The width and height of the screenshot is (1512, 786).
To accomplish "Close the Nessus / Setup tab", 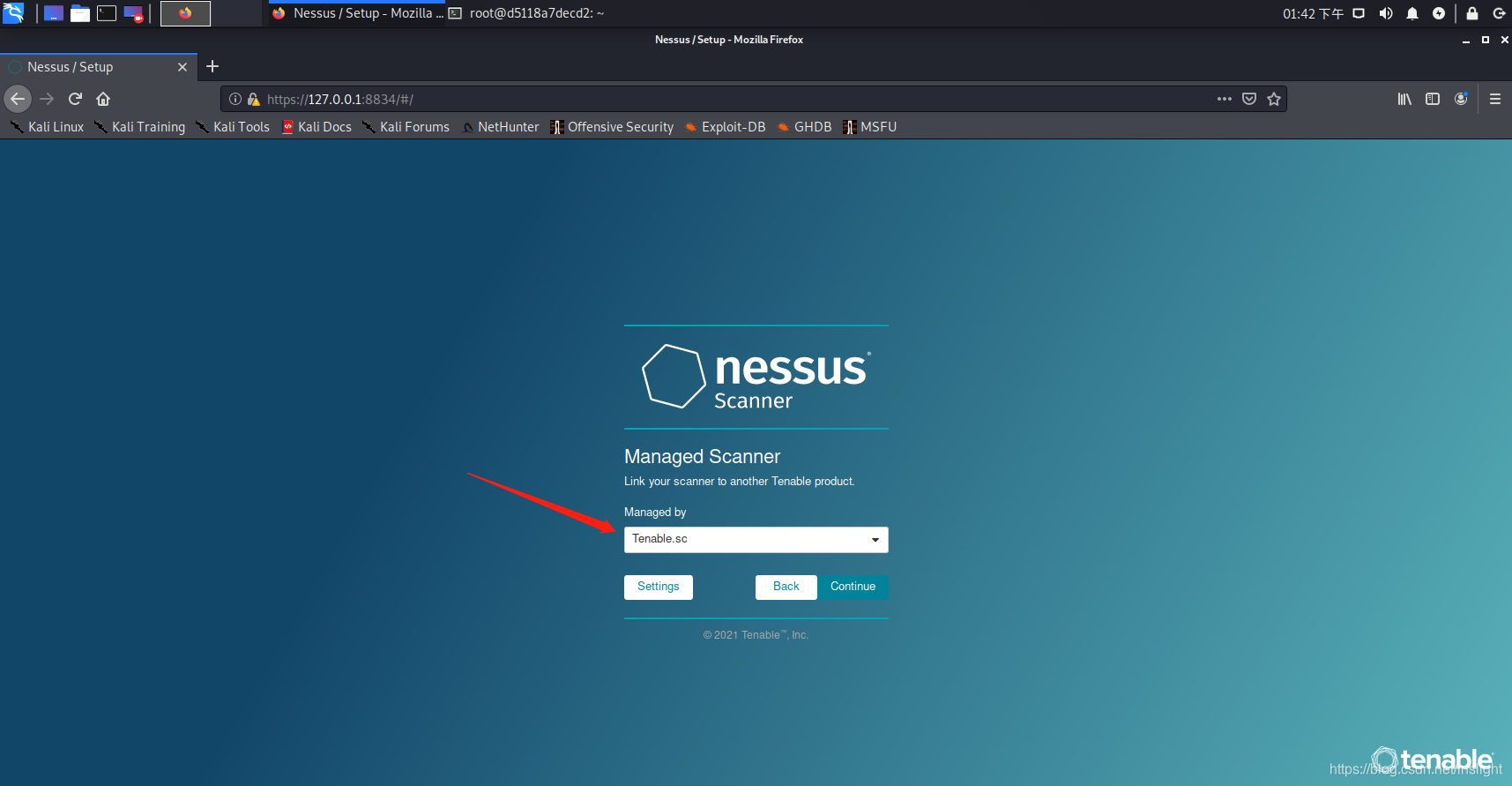I will tap(182, 67).
